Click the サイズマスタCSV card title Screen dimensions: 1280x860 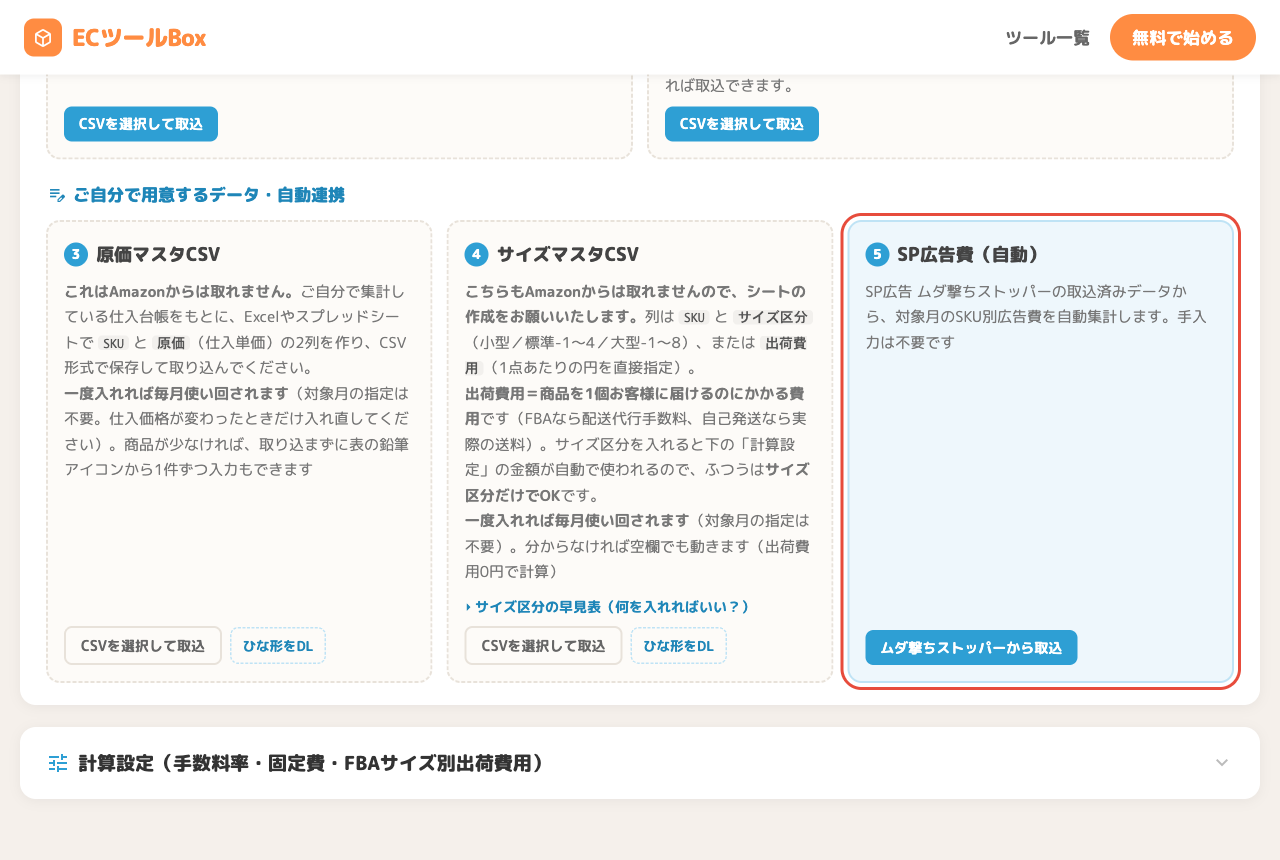[x=568, y=254]
